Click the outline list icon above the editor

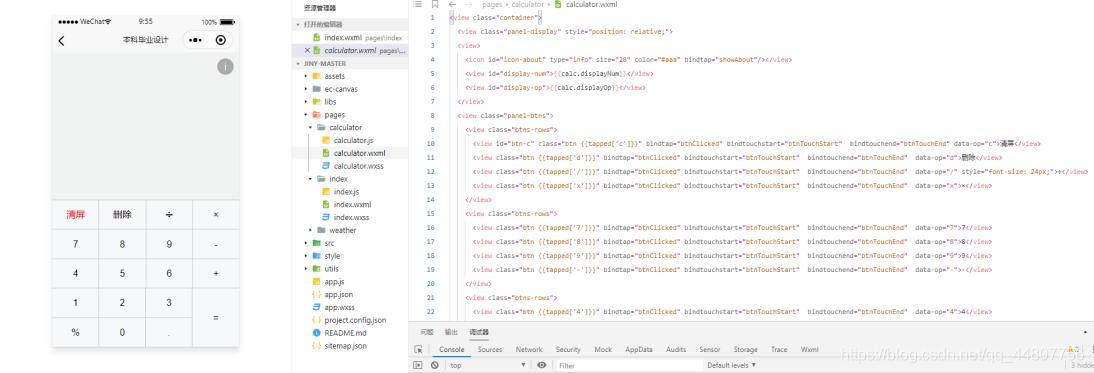tap(417, 4)
